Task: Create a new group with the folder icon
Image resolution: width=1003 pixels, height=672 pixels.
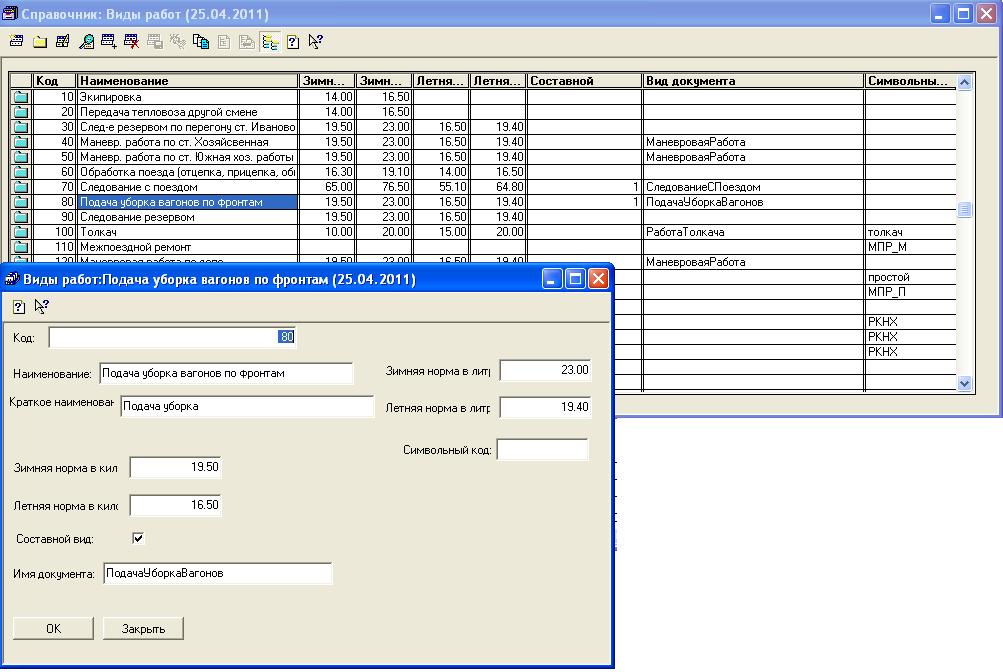Action: tap(40, 42)
